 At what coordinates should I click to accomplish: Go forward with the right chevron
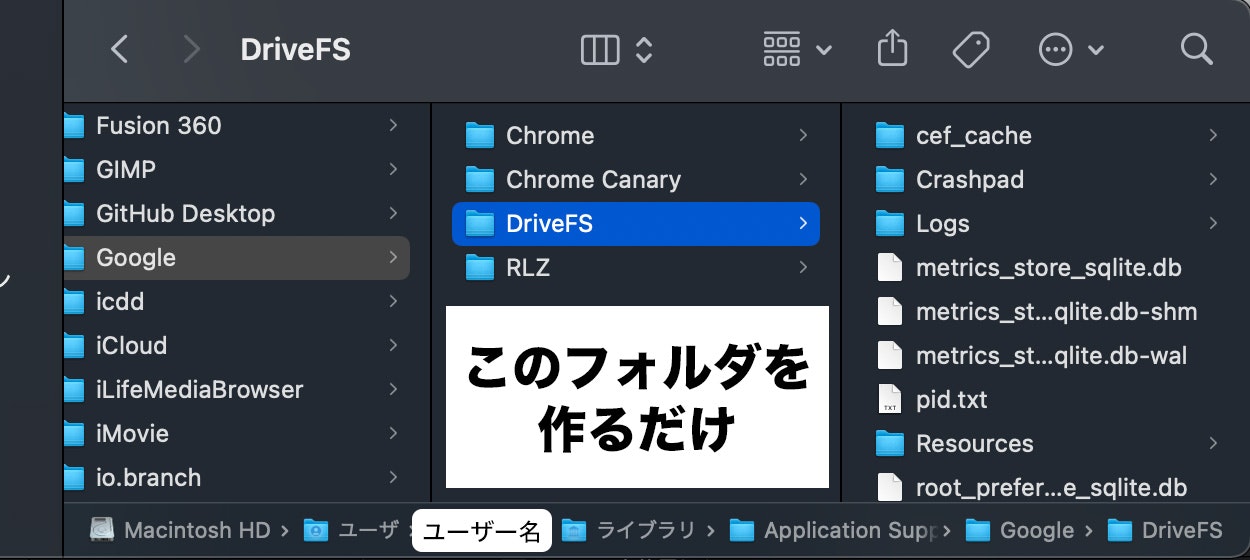click(192, 49)
